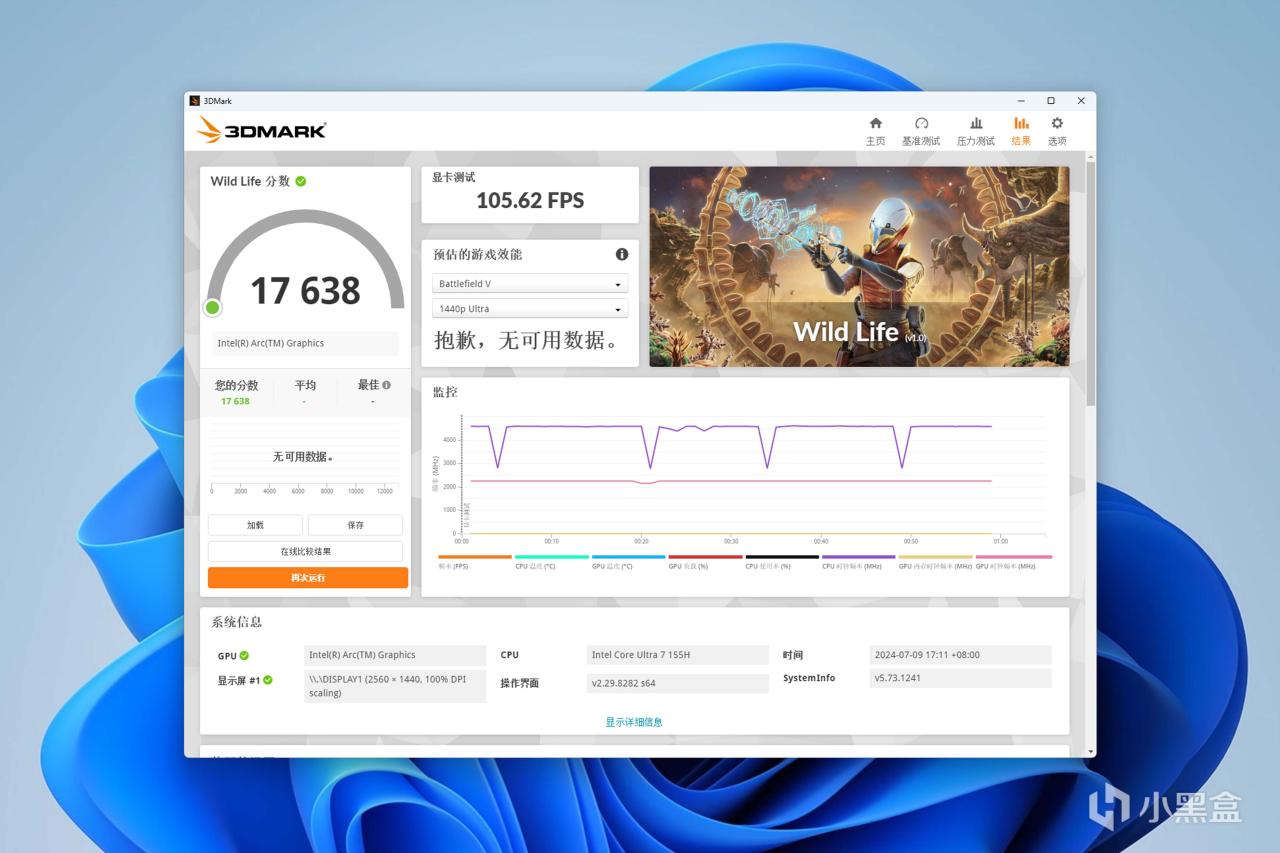1280x853 pixels.
Task: Click the DISPLAY1 2560 × 1440 field
Action: [x=395, y=687]
